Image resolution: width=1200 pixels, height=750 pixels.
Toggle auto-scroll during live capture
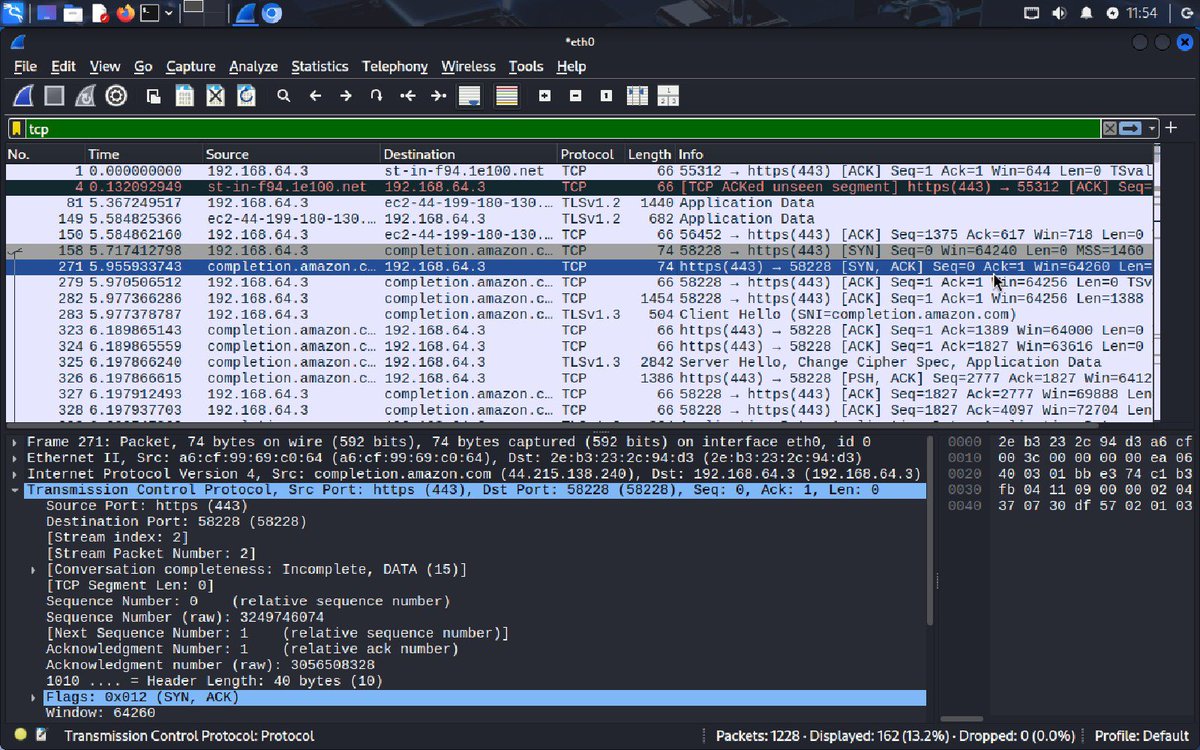point(470,96)
